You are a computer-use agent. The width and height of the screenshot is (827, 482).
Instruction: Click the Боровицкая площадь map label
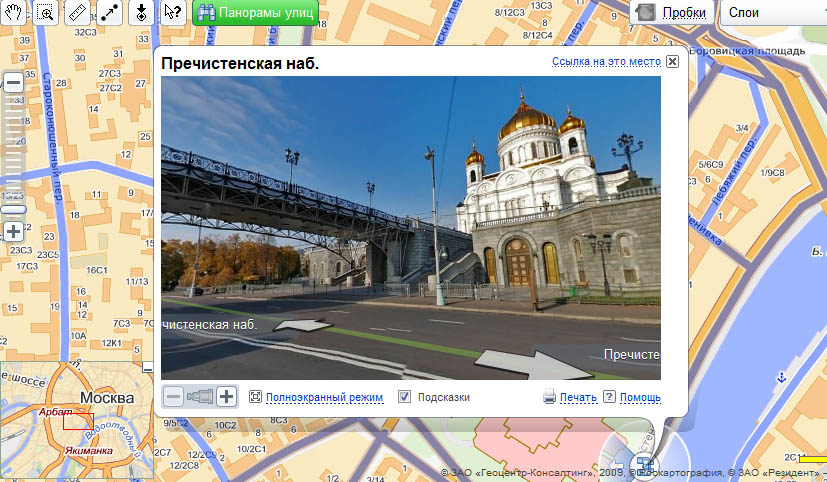(747, 51)
